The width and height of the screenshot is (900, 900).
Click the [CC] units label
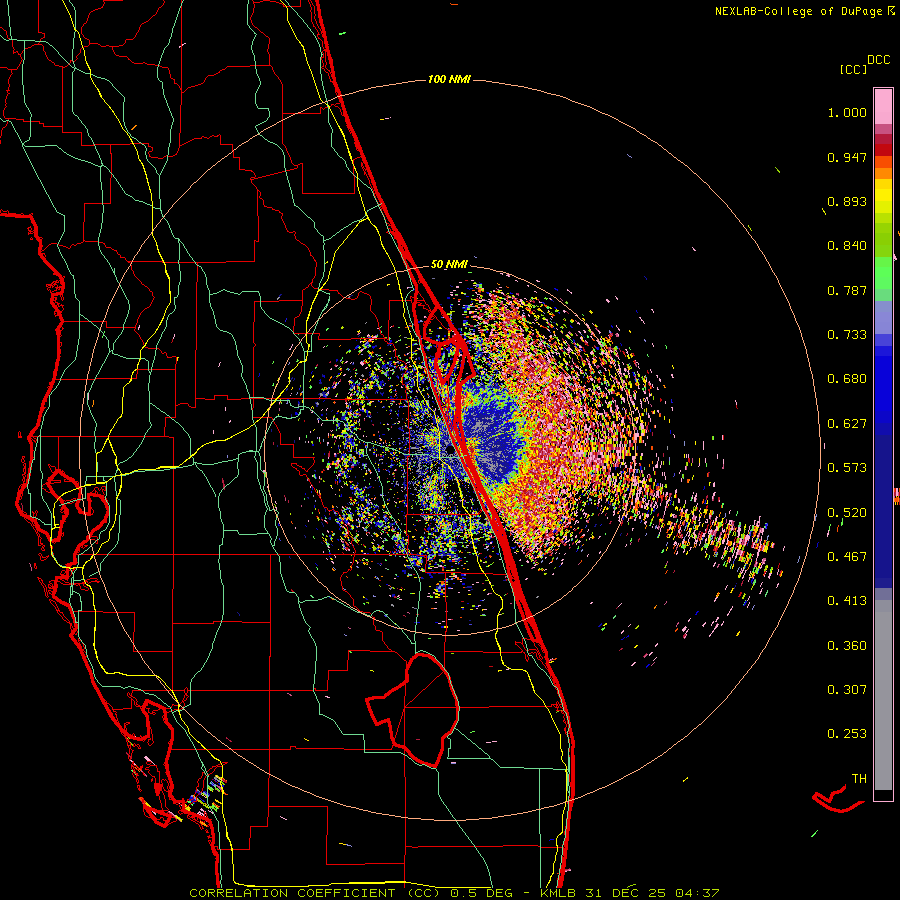tap(853, 69)
